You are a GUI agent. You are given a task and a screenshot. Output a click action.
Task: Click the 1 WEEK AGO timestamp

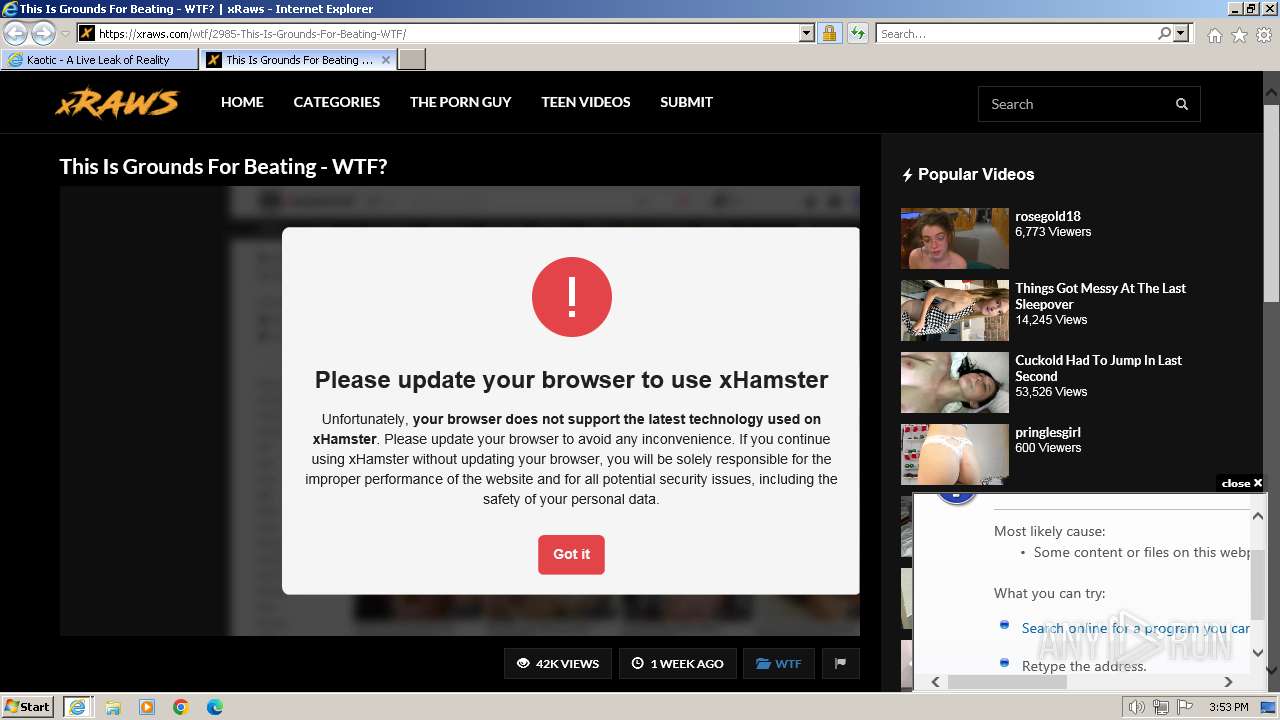click(678, 663)
